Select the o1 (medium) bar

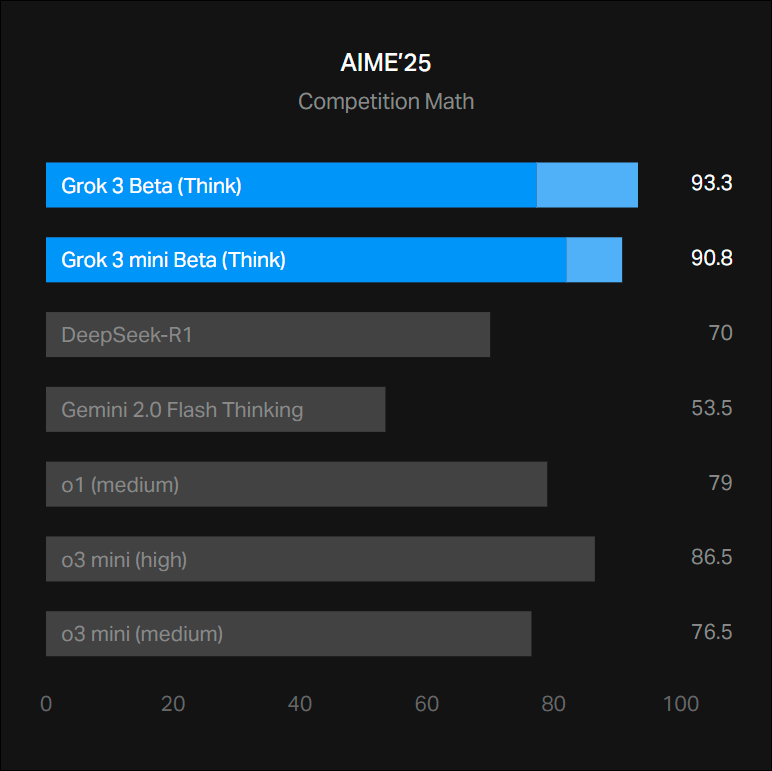click(296, 484)
